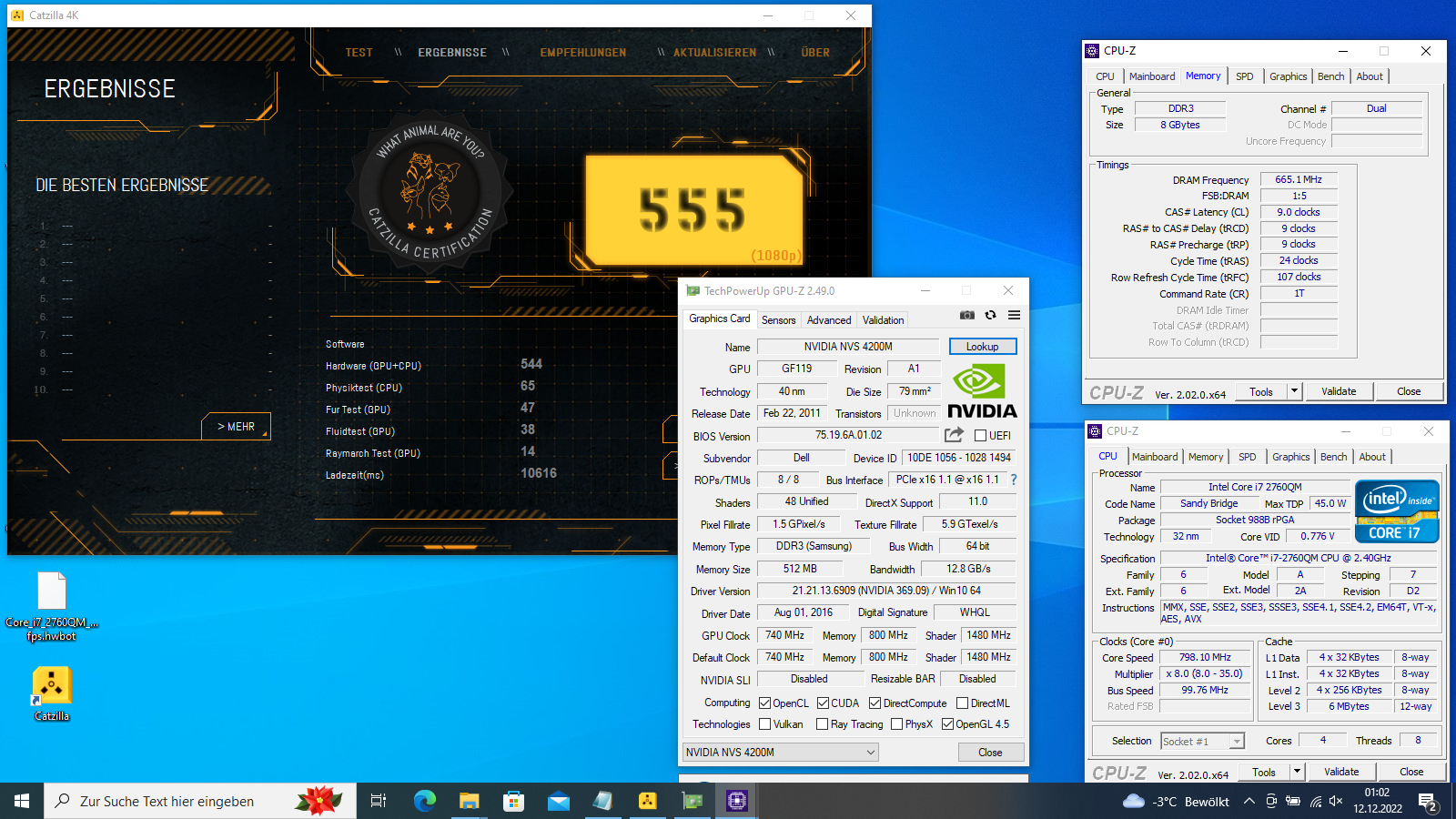Open Task View on the taskbar
Viewport: 1456px width, 819px height.
(379, 801)
